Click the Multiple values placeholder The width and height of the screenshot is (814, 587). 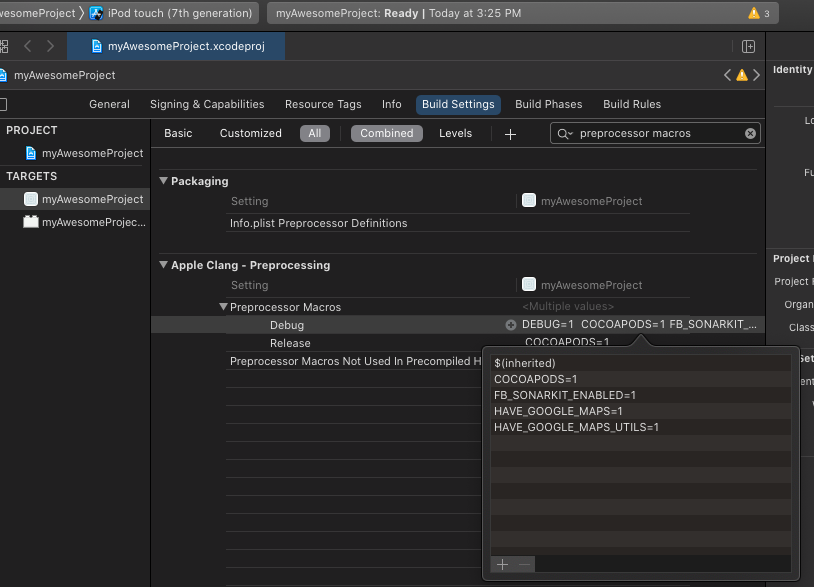568,307
